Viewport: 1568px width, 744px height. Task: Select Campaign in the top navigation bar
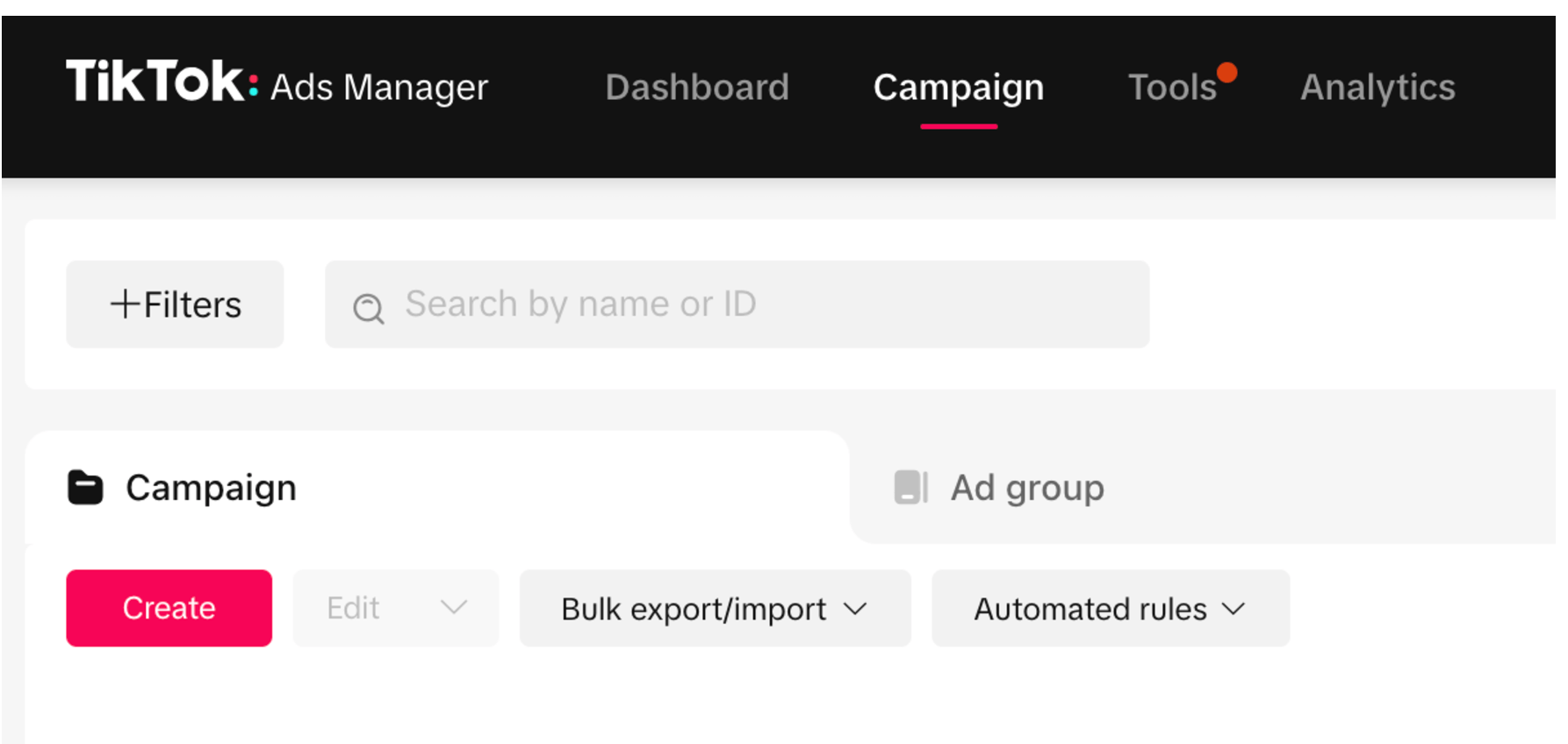coord(958,88)
